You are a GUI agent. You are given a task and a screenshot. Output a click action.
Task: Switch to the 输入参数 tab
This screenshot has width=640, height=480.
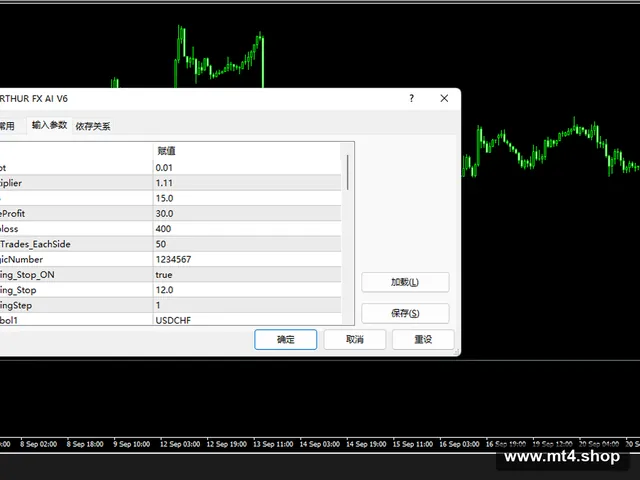tap(49, 125)
